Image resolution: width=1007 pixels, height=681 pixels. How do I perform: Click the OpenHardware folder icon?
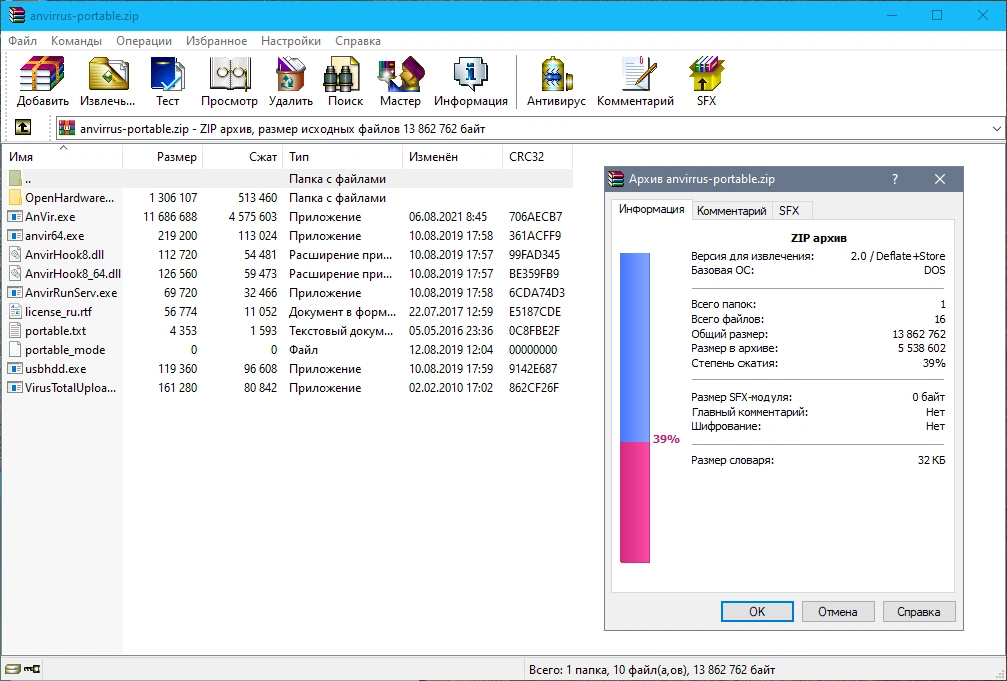(x=15, y=198)
